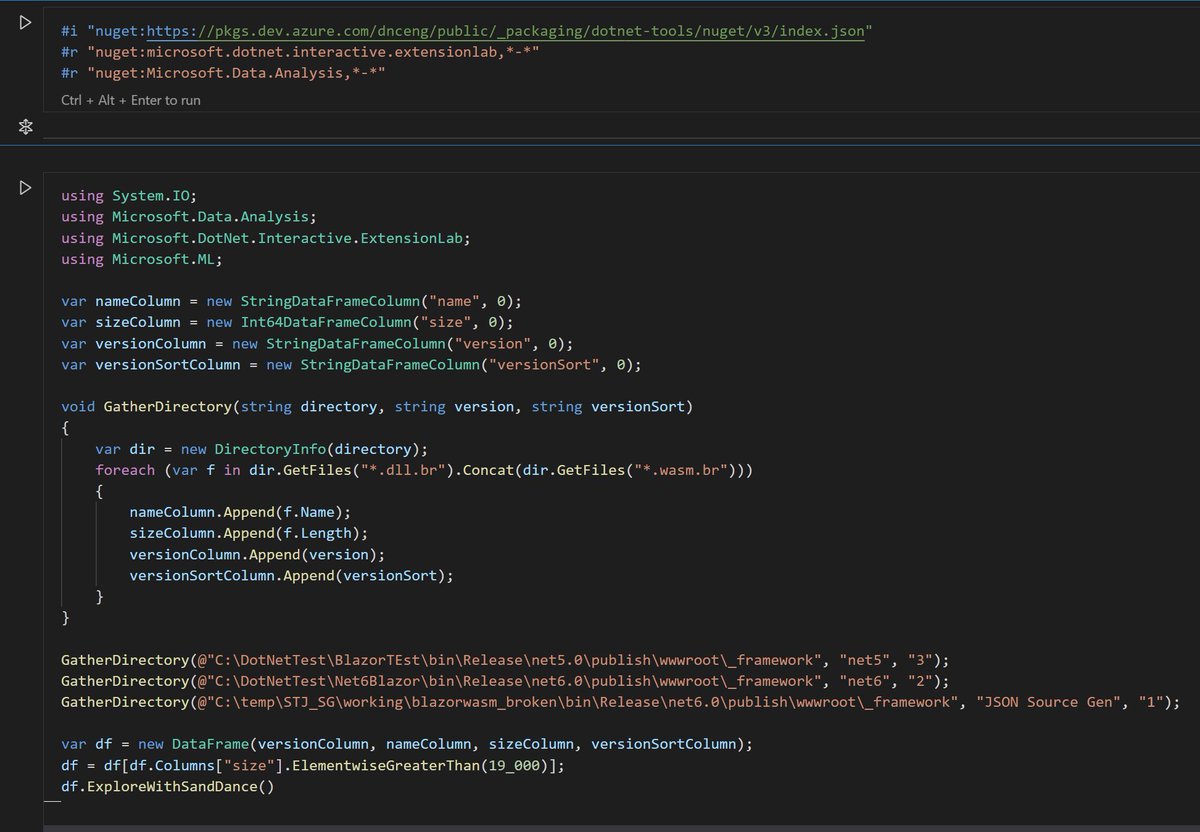1200x832 pixels.
Task: Click 'versionColumn.Append(version);' line
Action: pos(257,554)
